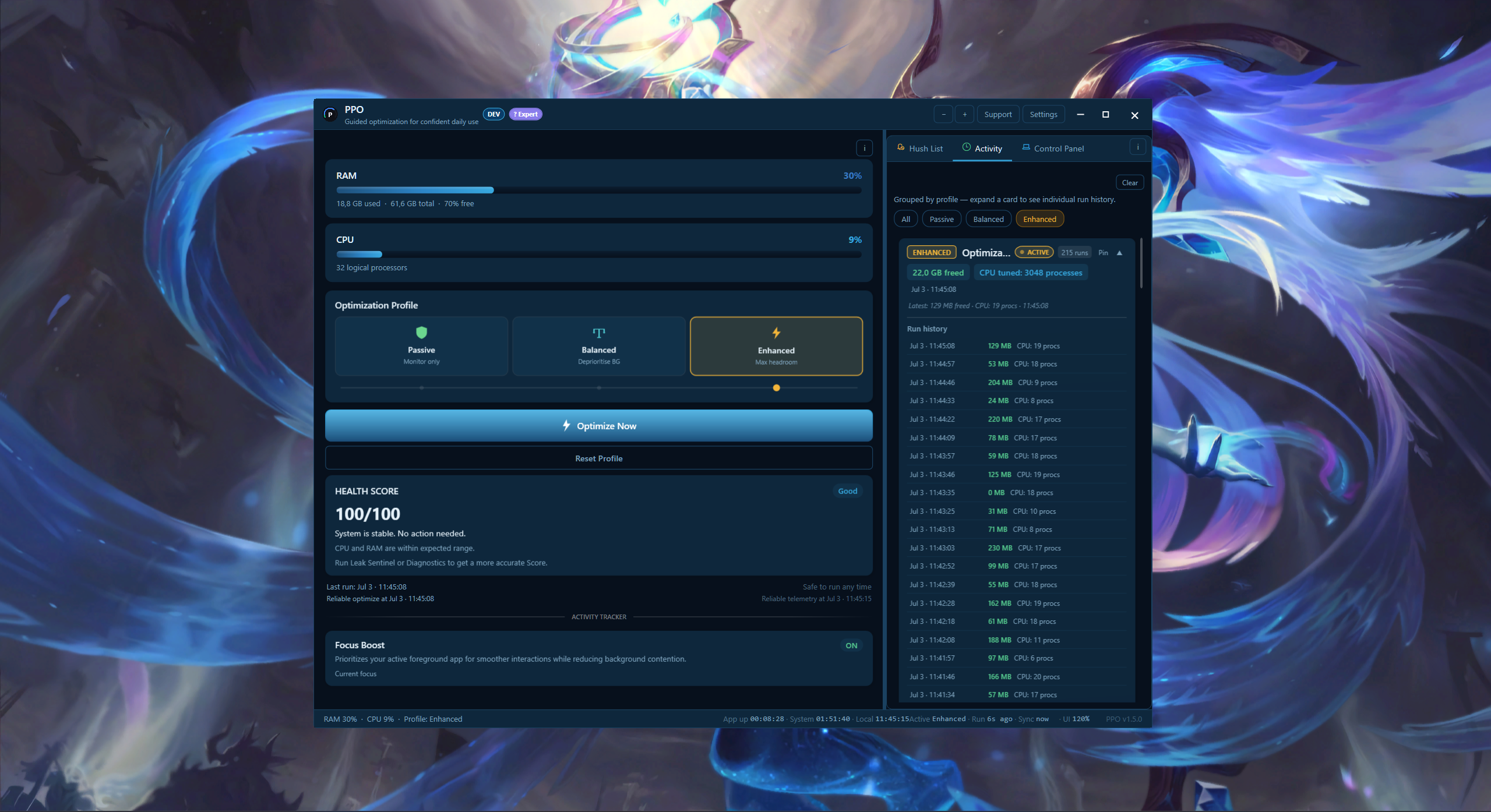1491x812 pixels.
Task: Click the Control Panel laptop icon
Action: pos(1026,147)
